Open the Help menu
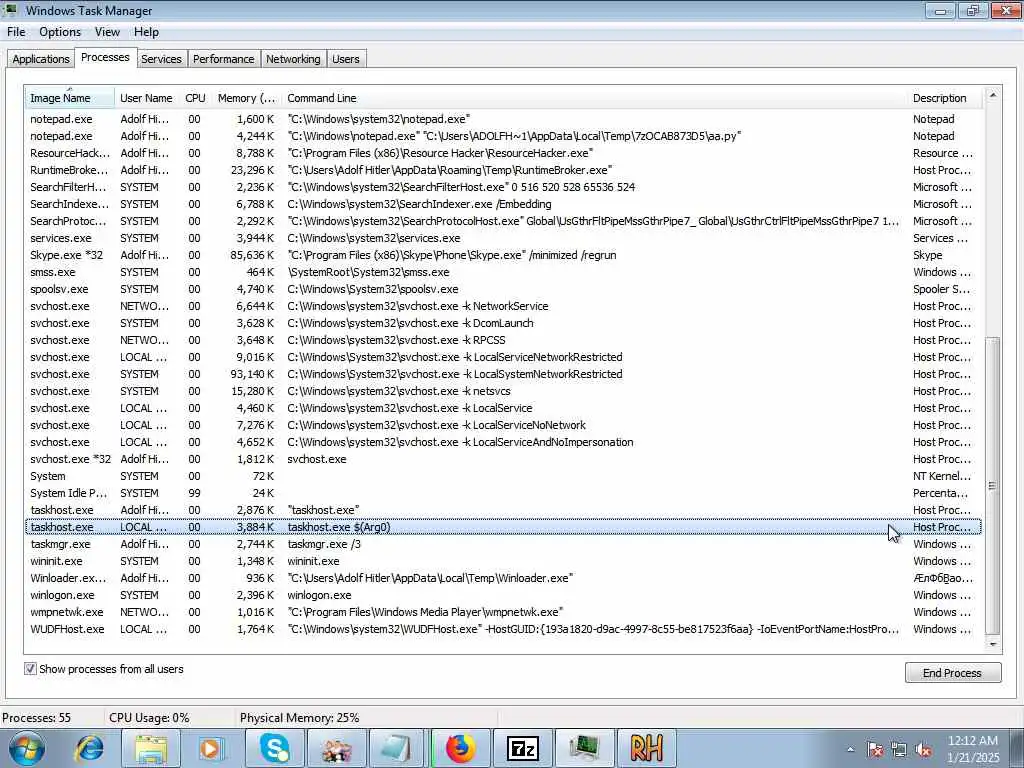 (x=146, y=32)
